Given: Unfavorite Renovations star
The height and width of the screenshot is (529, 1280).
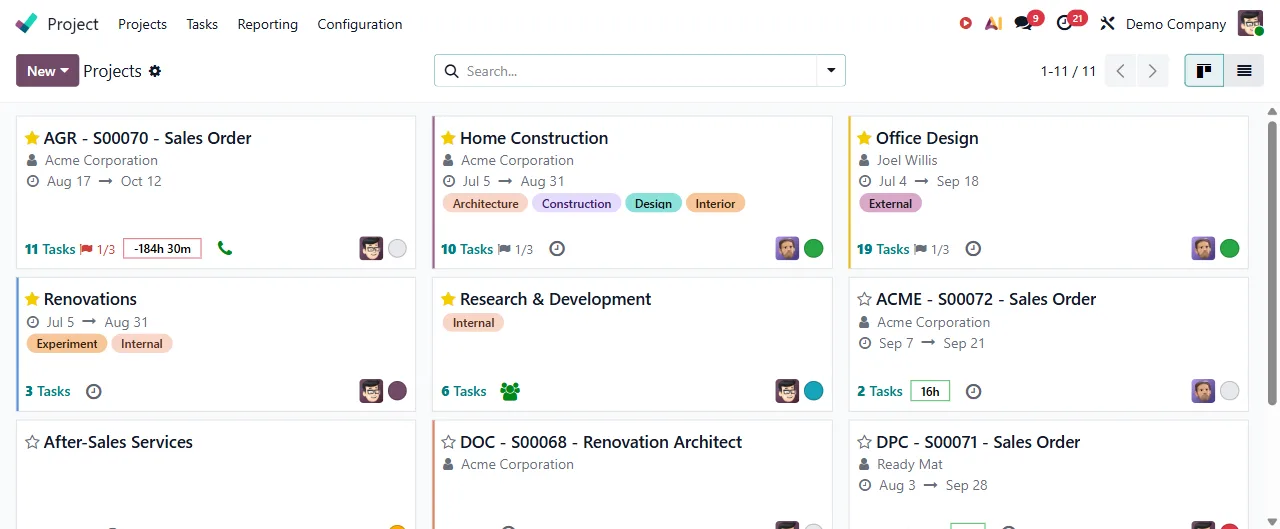Looking at the screenshot, I should tap(32, 299).
